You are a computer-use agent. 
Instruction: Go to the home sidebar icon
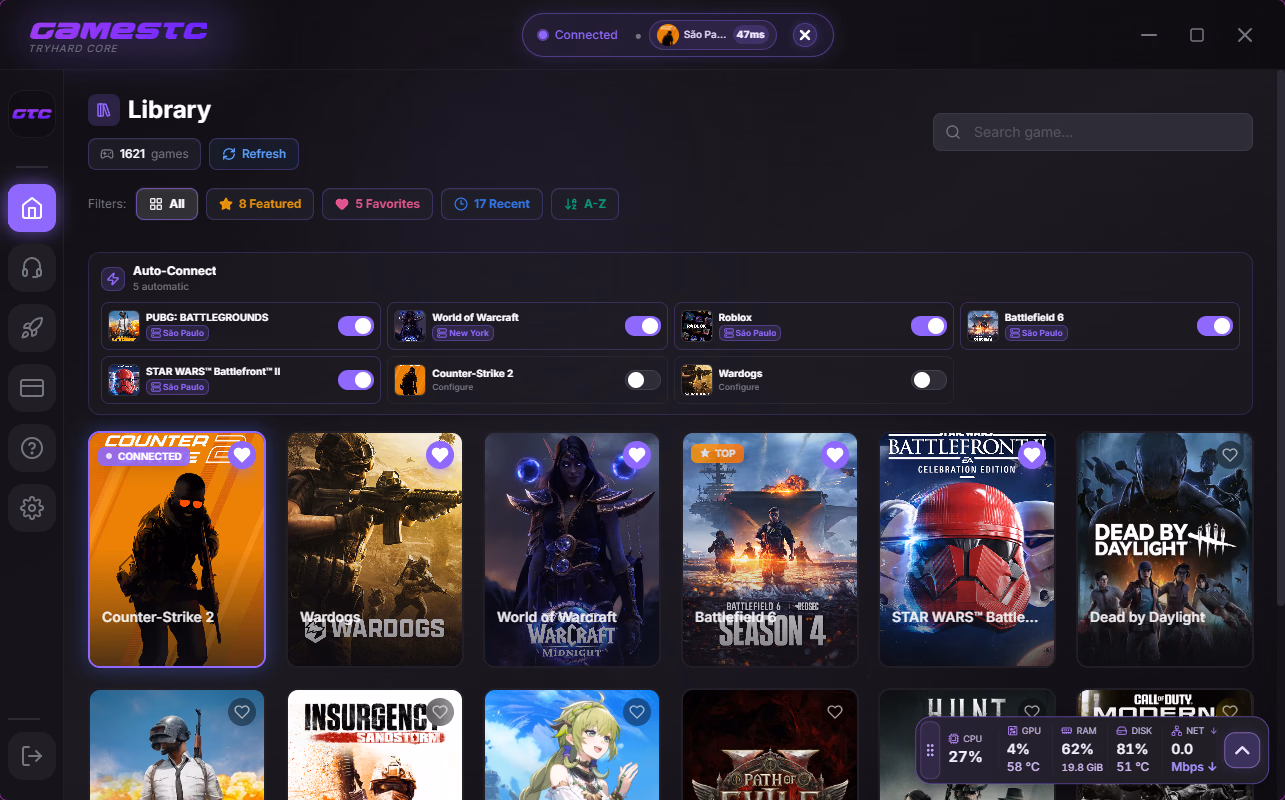click(32, 208)
